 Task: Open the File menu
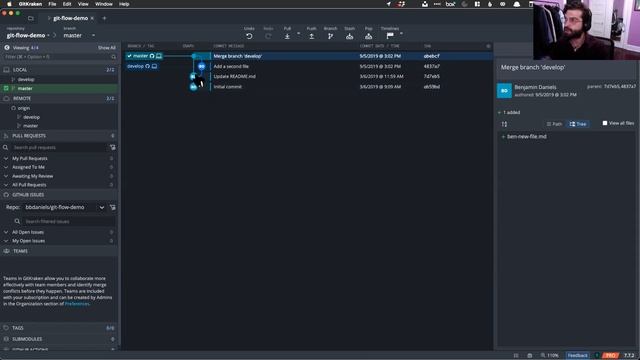click(52, 4)
